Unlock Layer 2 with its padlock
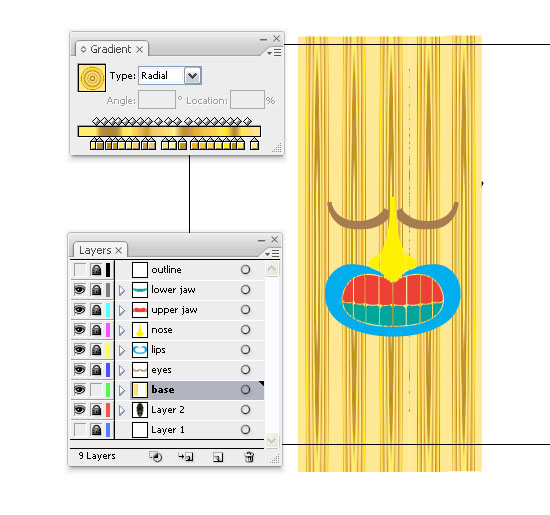The width and height of the screenshot is (550, 515). [x=96, y=410]
